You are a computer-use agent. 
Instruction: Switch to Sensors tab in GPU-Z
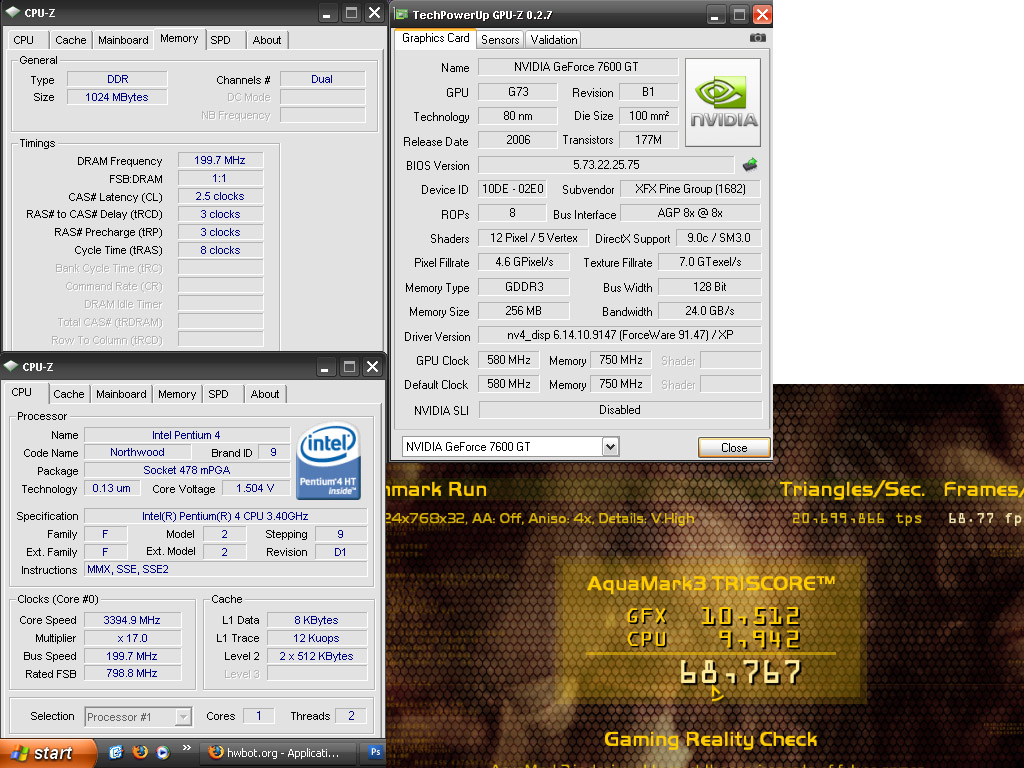[500, 40]
